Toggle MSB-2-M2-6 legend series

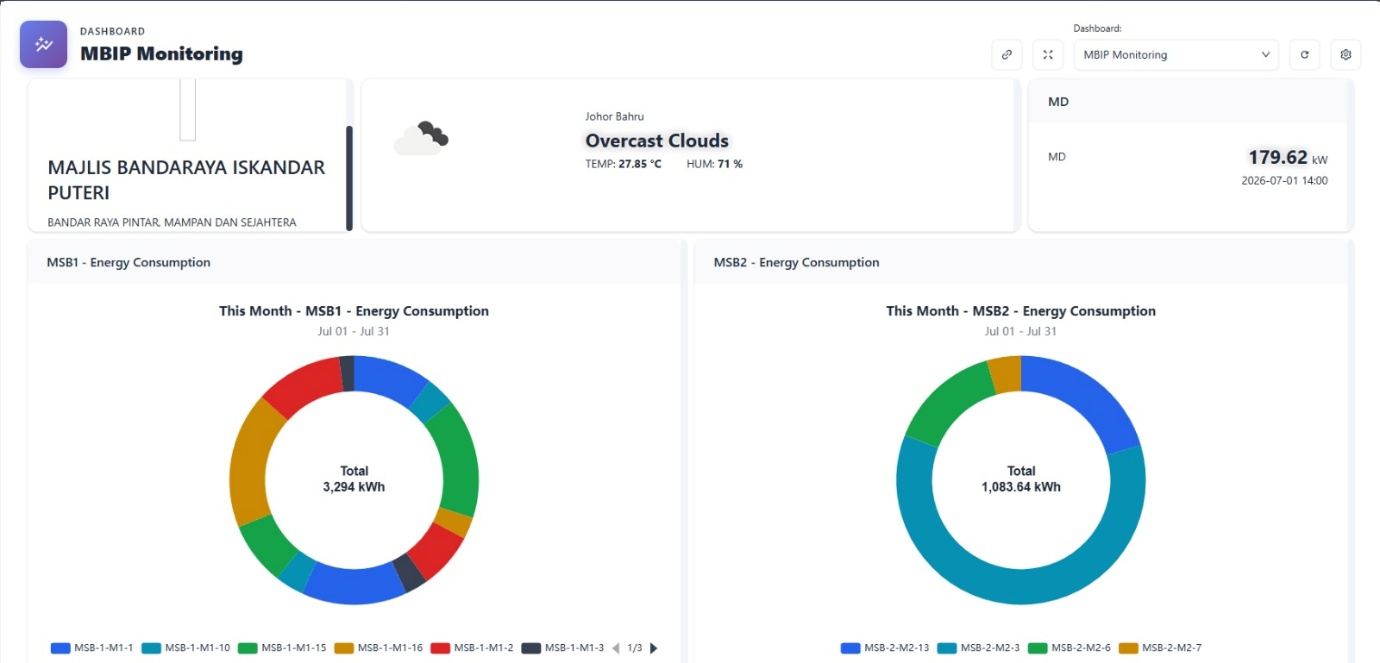click(x=1069, y=648)
